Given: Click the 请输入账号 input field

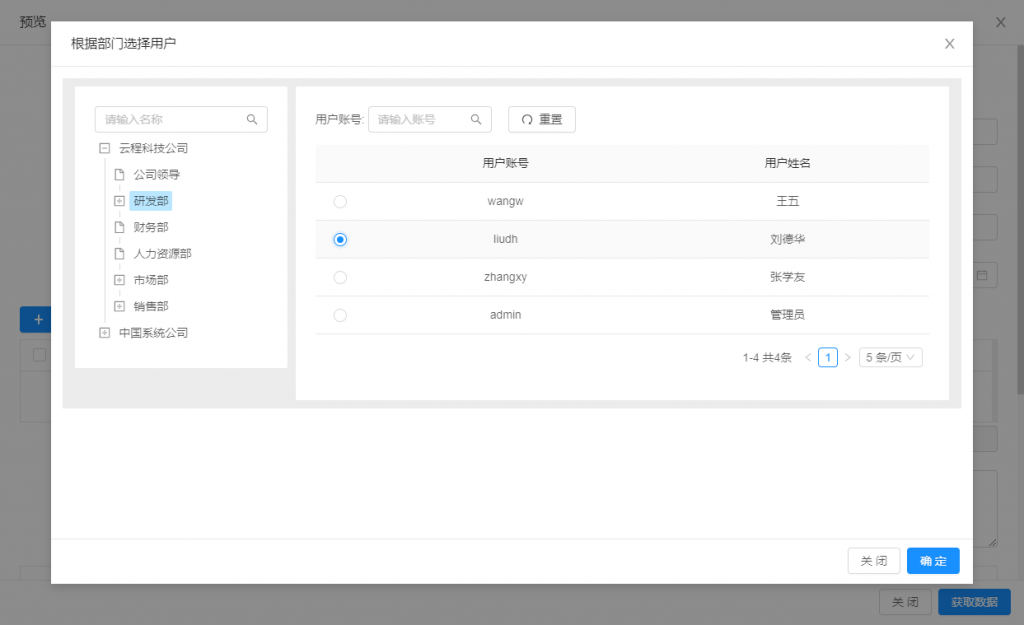Looking at the screenshot, I should pyautogui.click(x=420, y=119).
